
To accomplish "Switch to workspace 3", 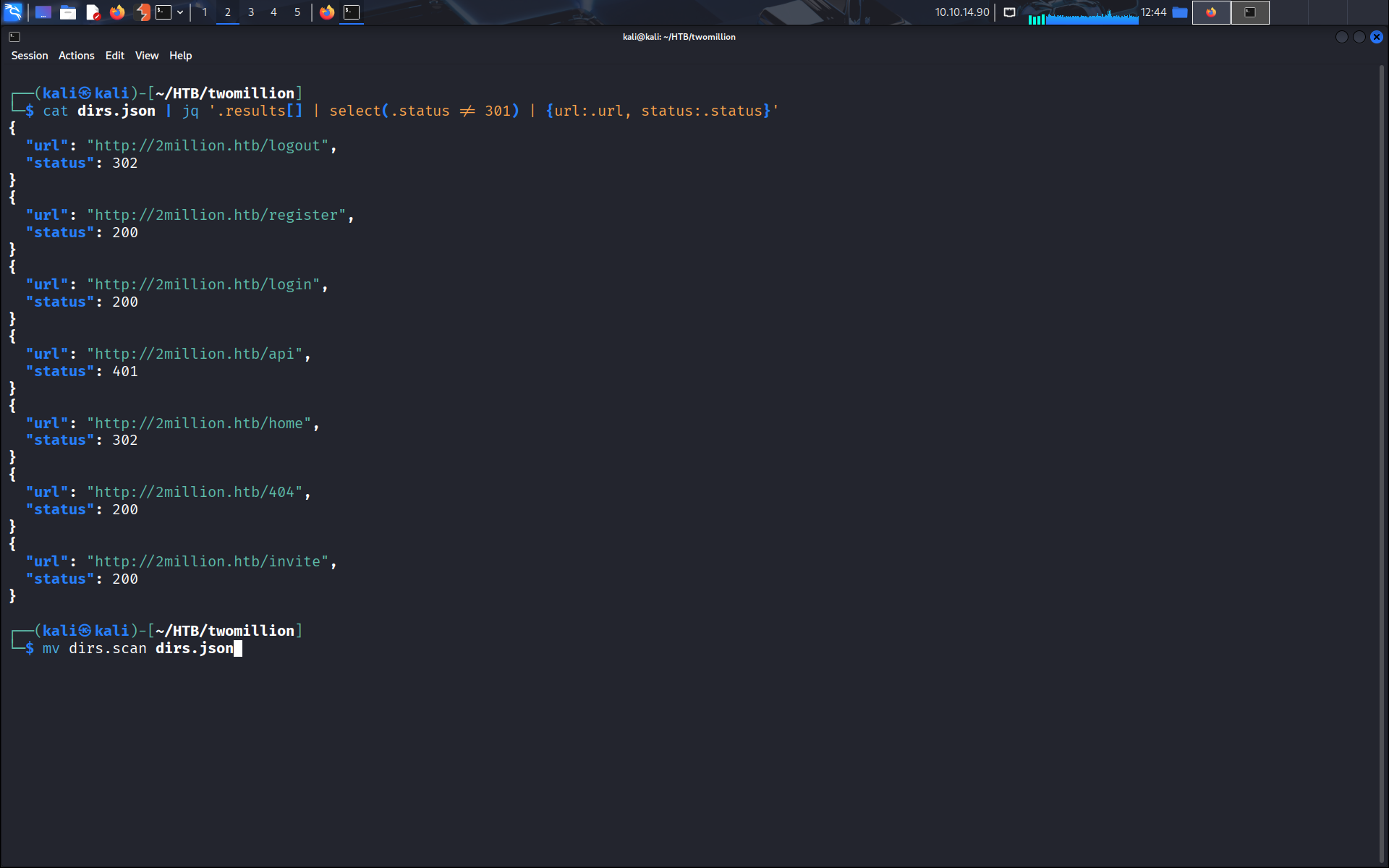I will [250, 12].
